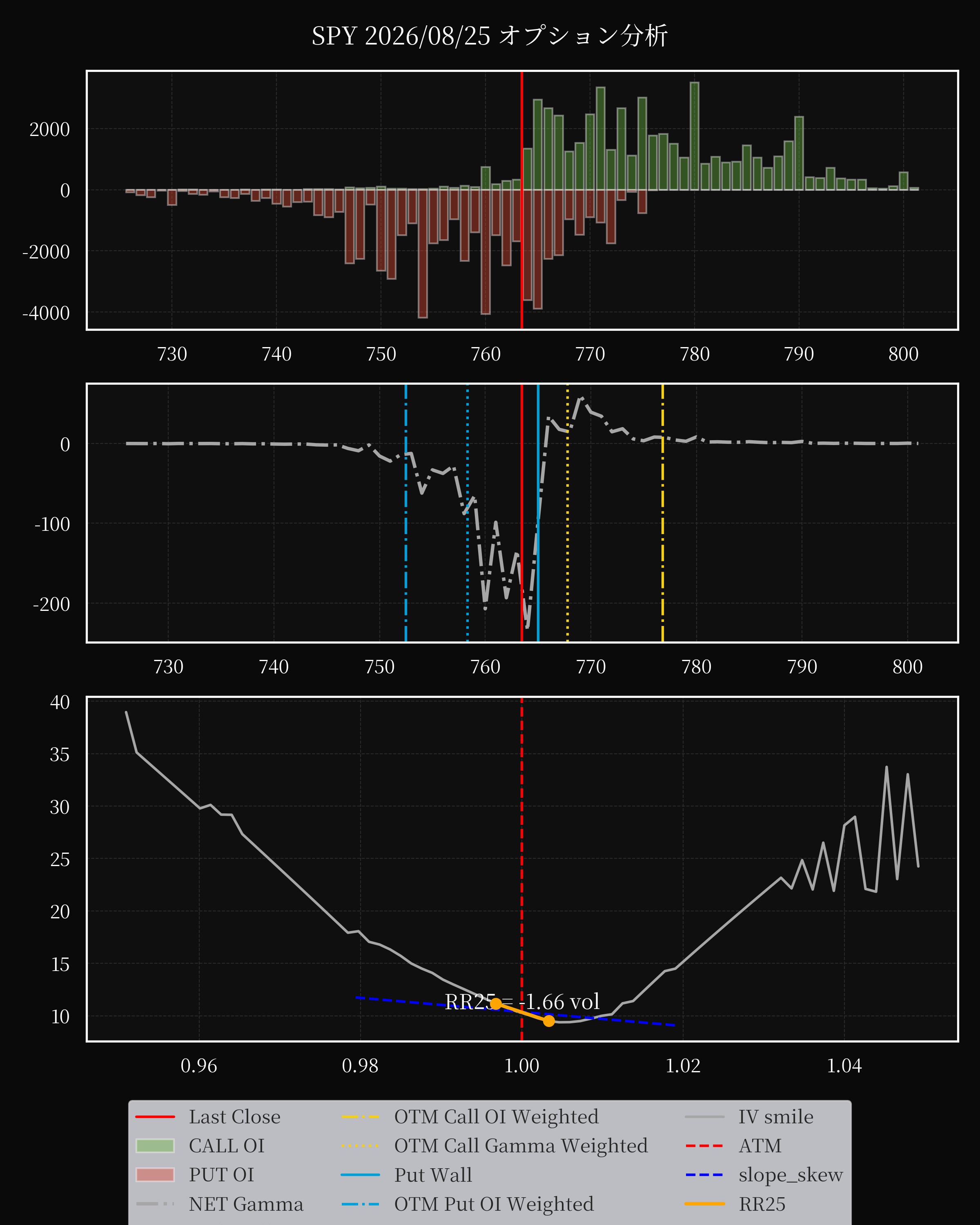The width and height of the screenshot is (980, 1225).
Task: Click the 'NET Gamma' legend label
Action: click(x=246, y=1203)
